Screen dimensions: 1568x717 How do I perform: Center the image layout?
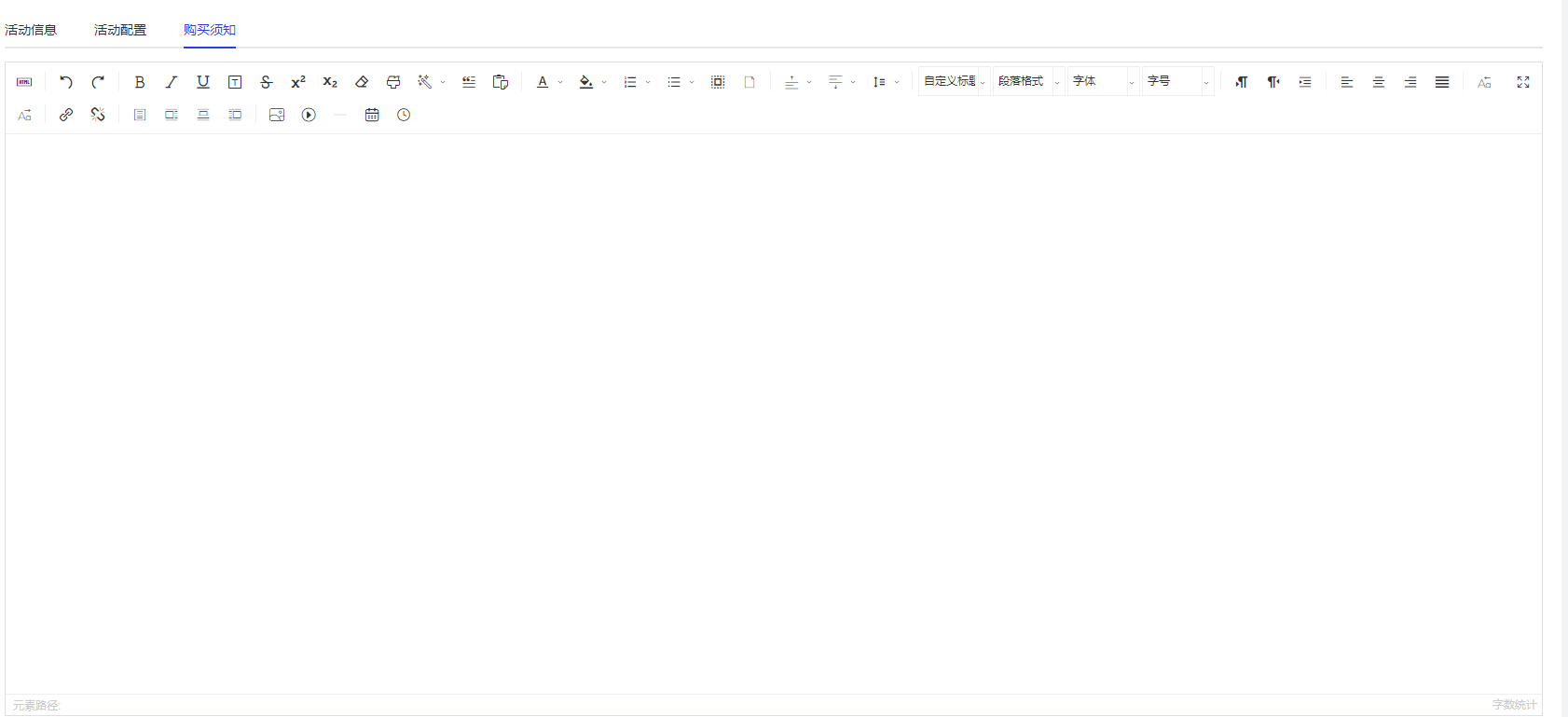[x=203, y=115]
